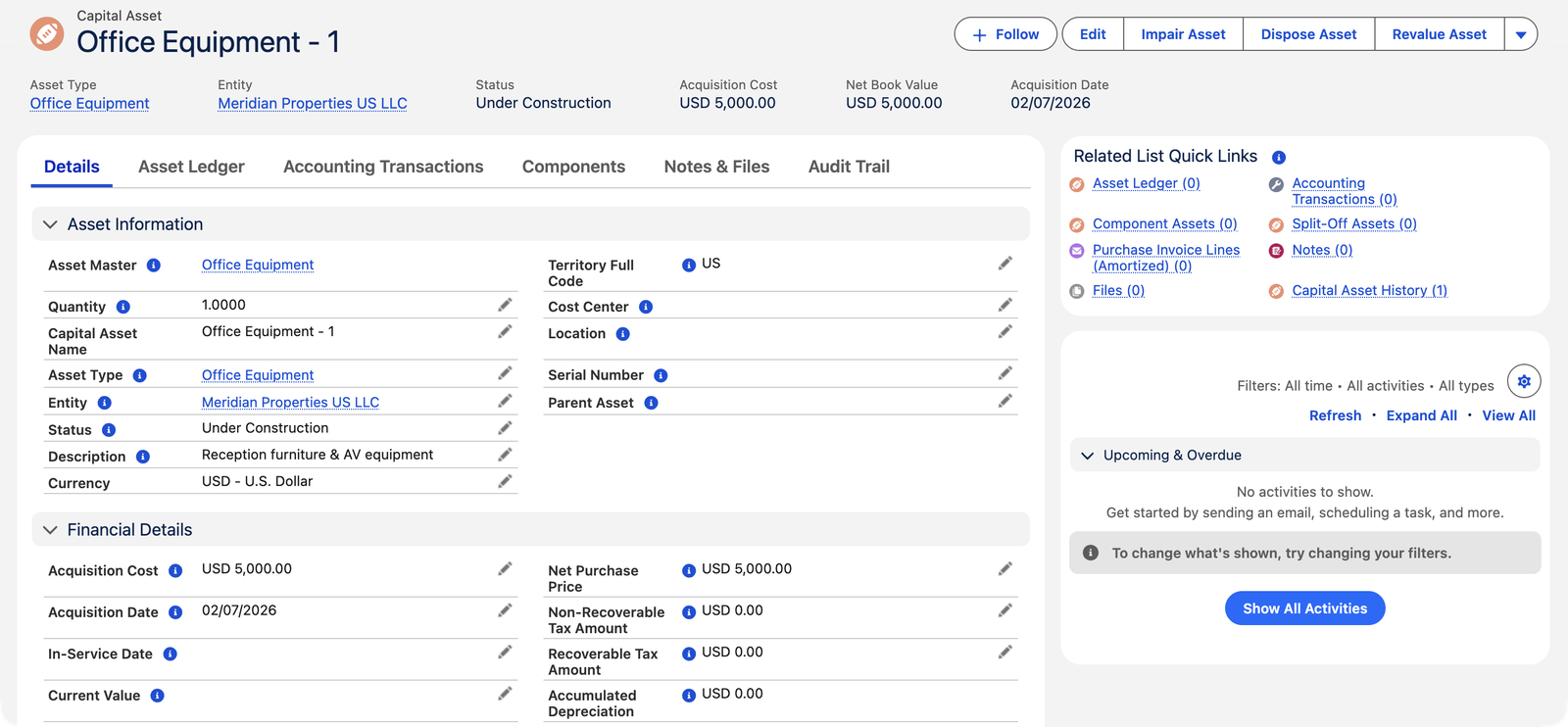
Task: Click pencil icon for Cost Center field
Action: tap(1005, 305)
